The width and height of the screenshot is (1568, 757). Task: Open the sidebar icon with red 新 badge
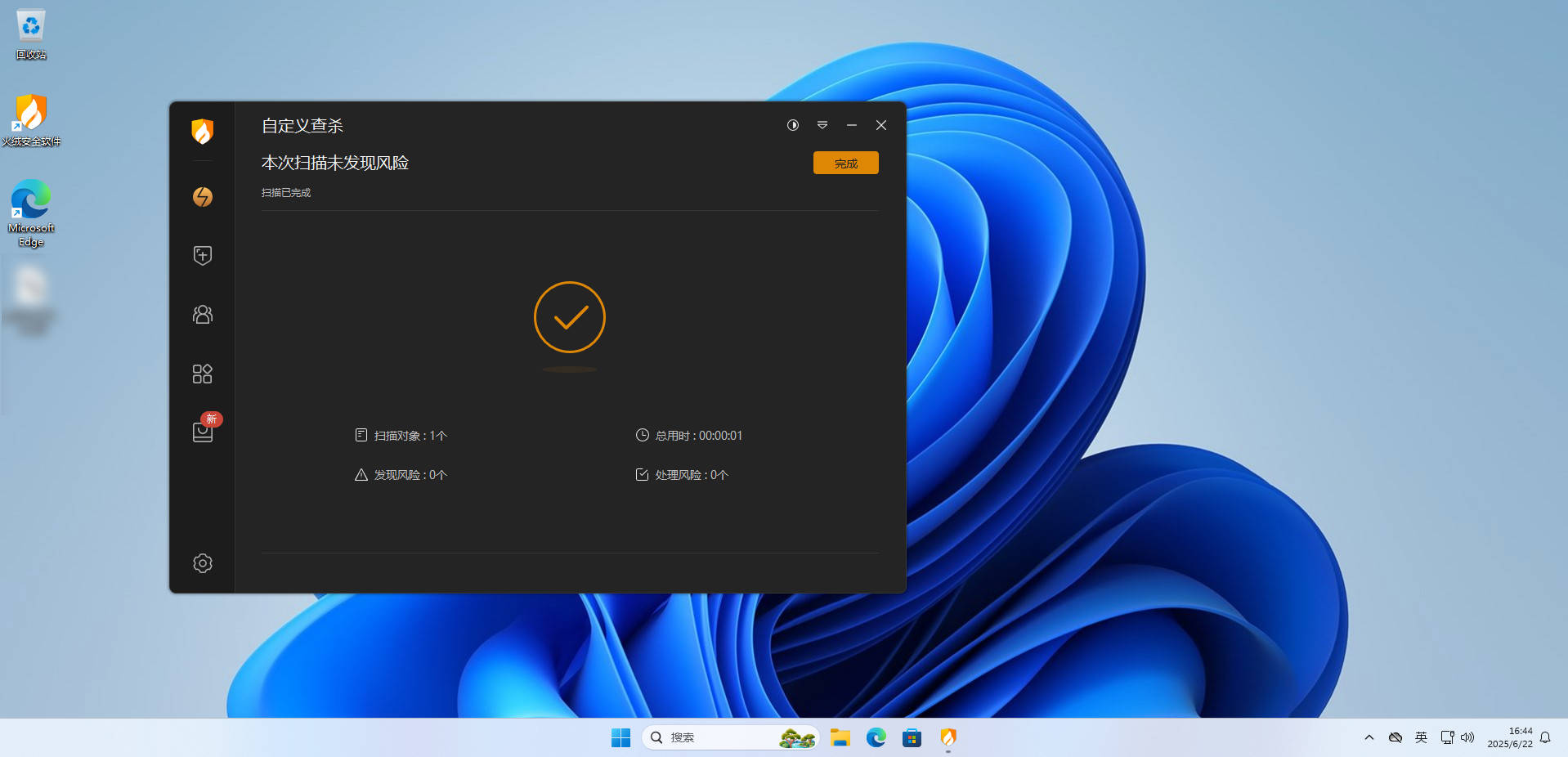[x=203, y=431]
